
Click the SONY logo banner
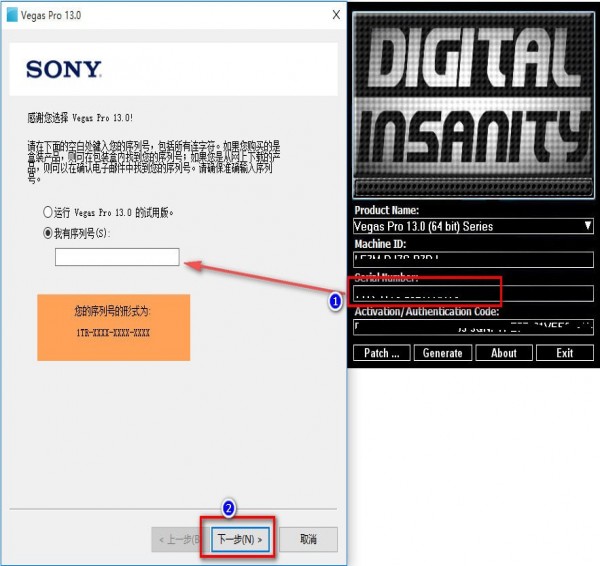pos(173,69)
